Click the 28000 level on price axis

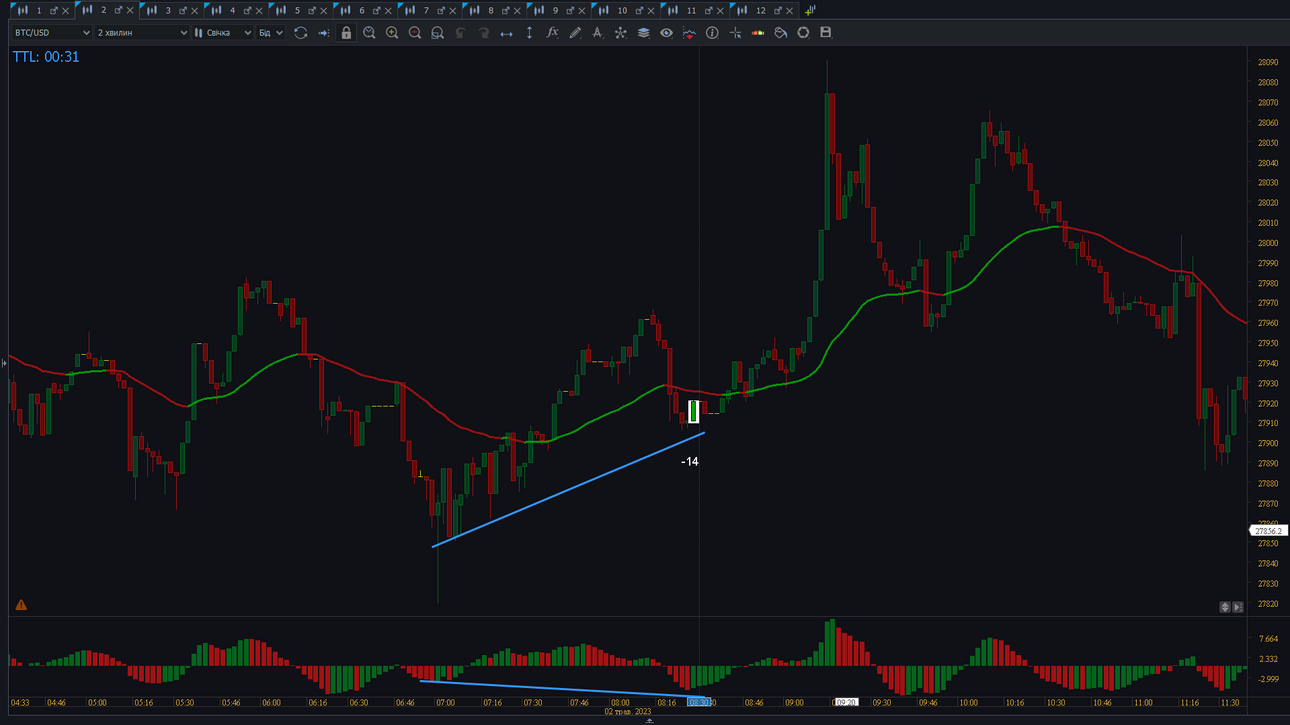(x=1268, y=243)
